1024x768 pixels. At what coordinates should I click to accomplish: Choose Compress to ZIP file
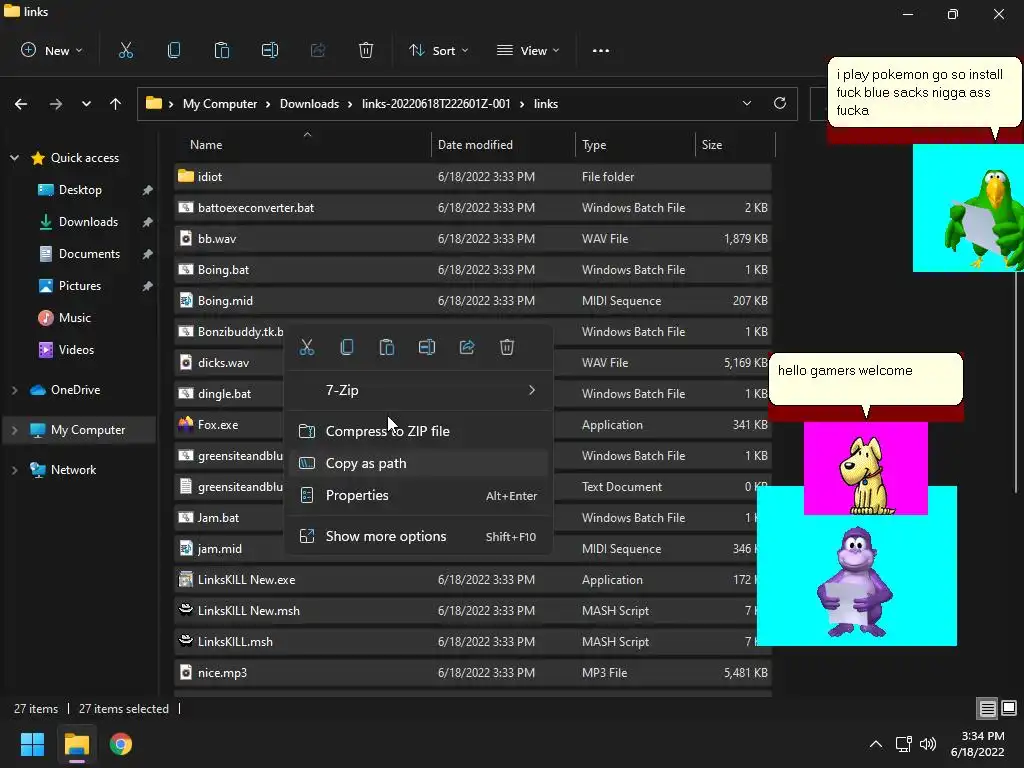click(x=419, y=431)
